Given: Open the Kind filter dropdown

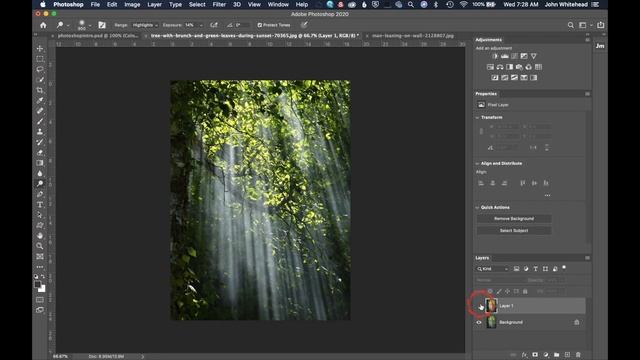Looking at the screenshot, I should tap(493, 269).
